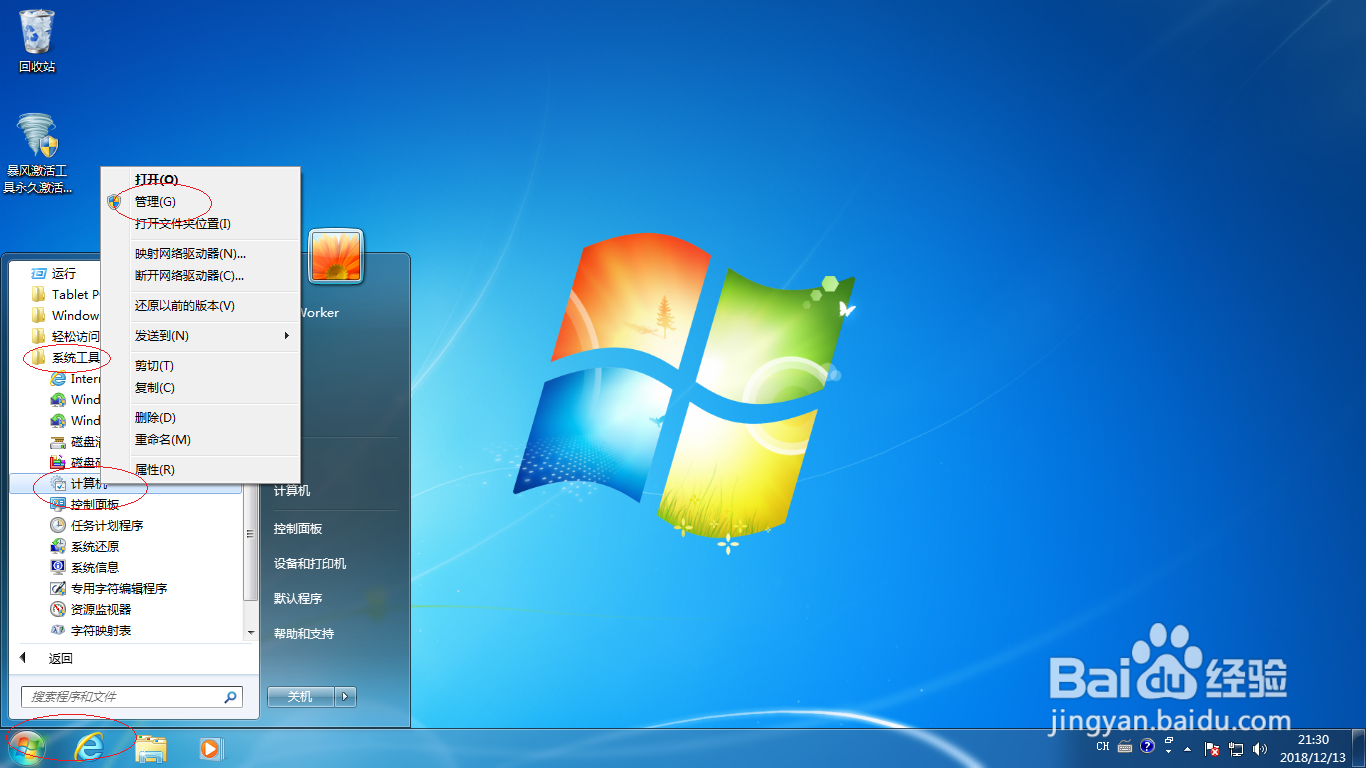Screen dimensions: 1366x768
Task: Click the programs list scrollbar down arrow
Action: point(251,632)
